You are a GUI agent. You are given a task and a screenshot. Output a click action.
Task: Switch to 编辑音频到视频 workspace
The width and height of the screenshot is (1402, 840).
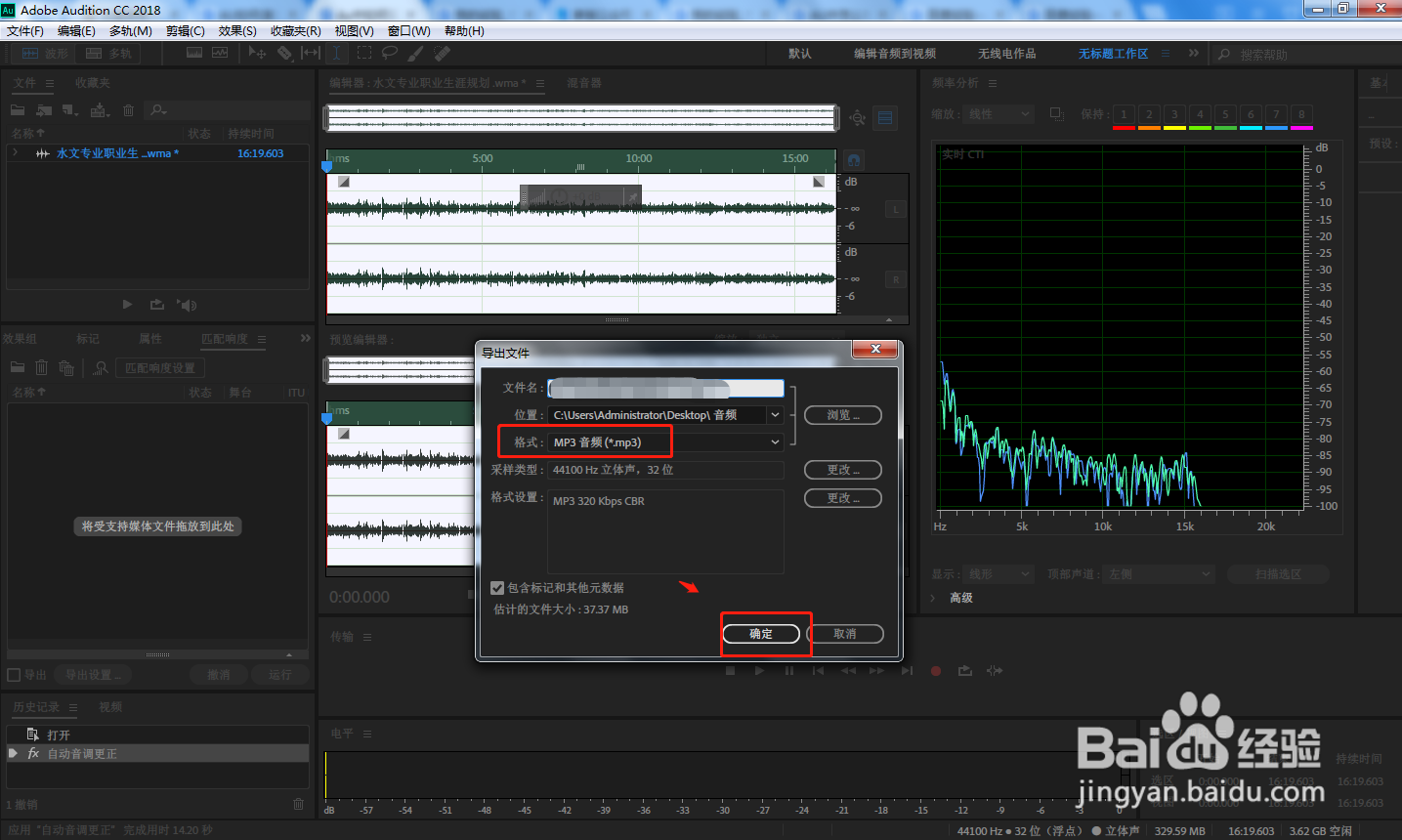tap(895, 54)
